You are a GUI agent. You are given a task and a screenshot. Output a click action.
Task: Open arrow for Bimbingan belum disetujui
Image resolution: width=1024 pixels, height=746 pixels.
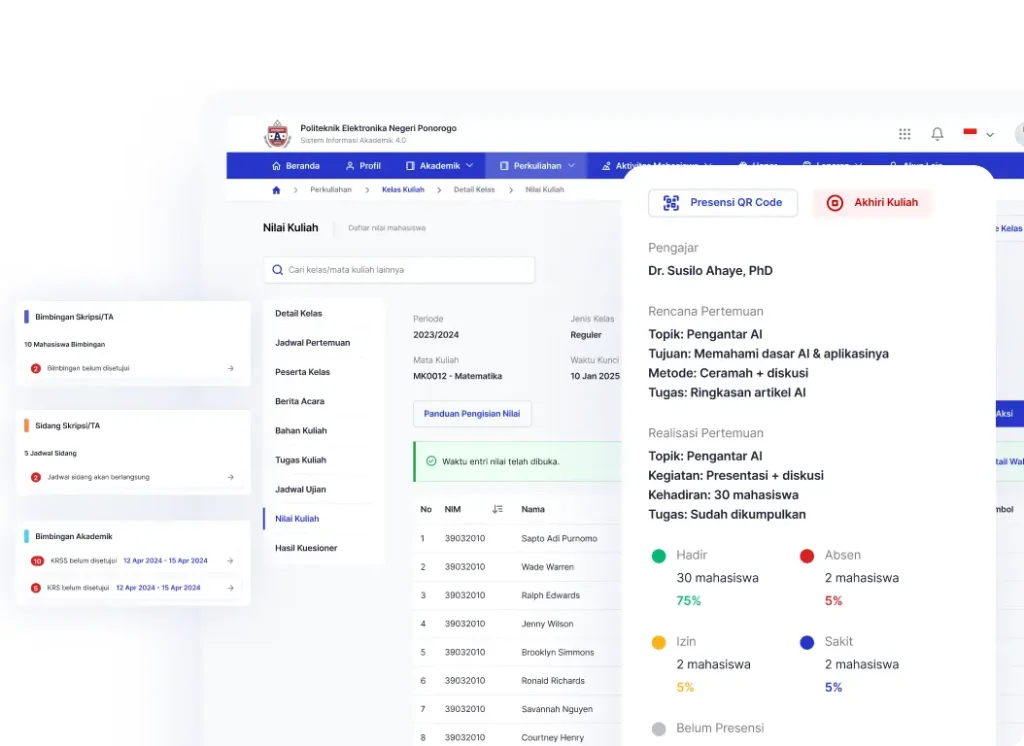(230, 368)
